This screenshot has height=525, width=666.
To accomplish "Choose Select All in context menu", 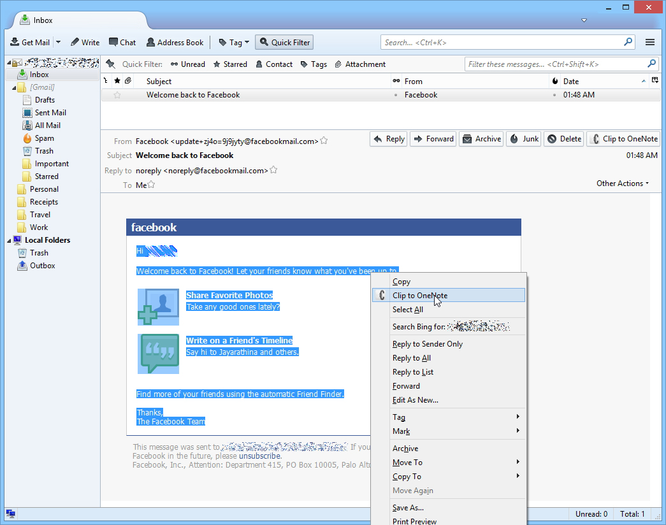I will click(x=449, y=310).
